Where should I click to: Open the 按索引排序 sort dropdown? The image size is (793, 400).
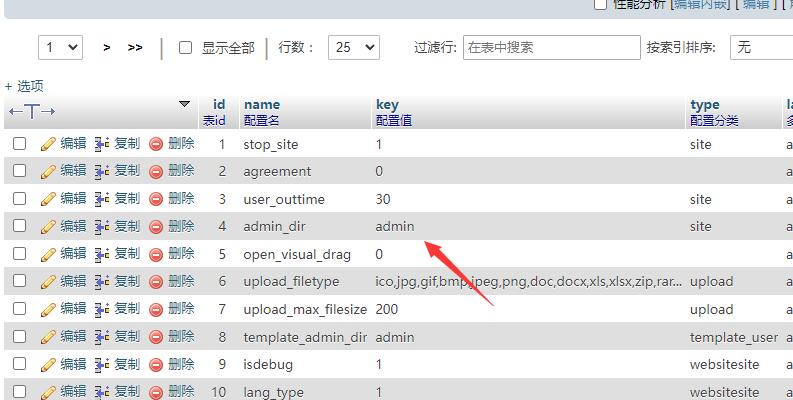pos(760,47)
